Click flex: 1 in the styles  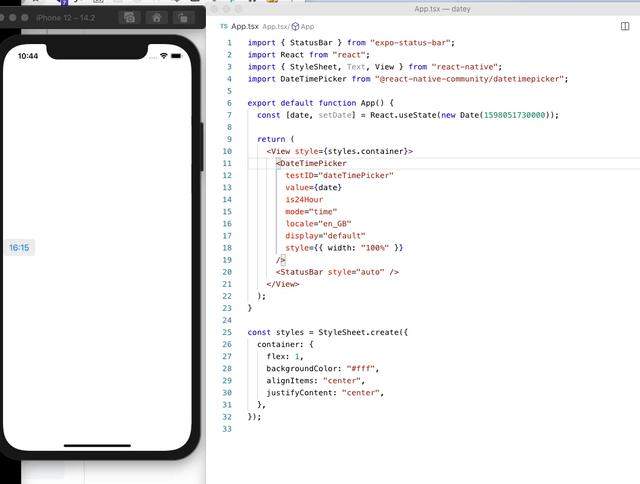[x=285, y=356]
